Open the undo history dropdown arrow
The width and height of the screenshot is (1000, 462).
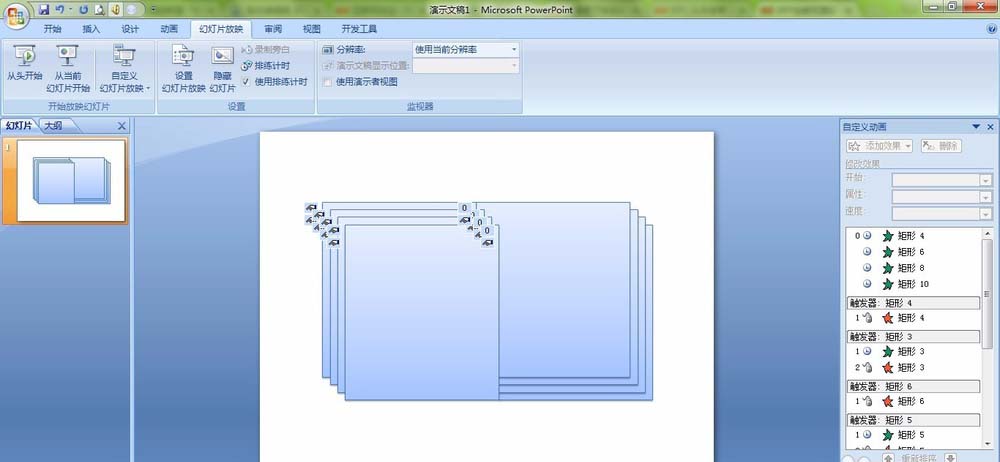[x=70, y=10]
